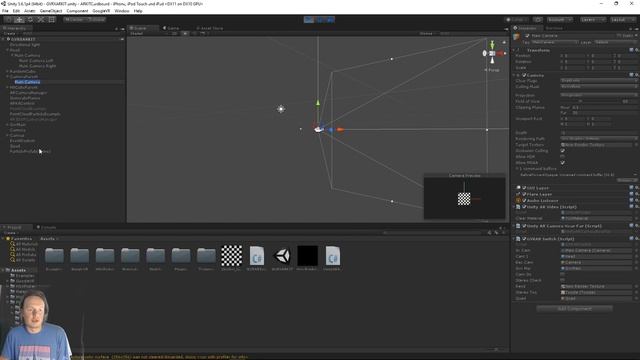The image size is (640, 360).
Task: Toggle the Unity AR Video script checkbox
Action: (524, 207)
